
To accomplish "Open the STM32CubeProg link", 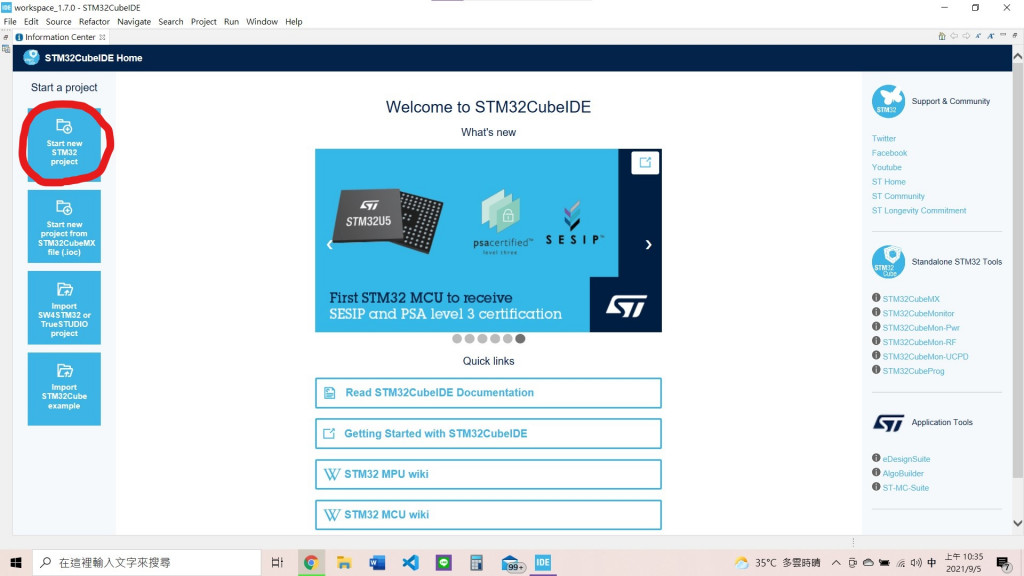I will [913, 371].
